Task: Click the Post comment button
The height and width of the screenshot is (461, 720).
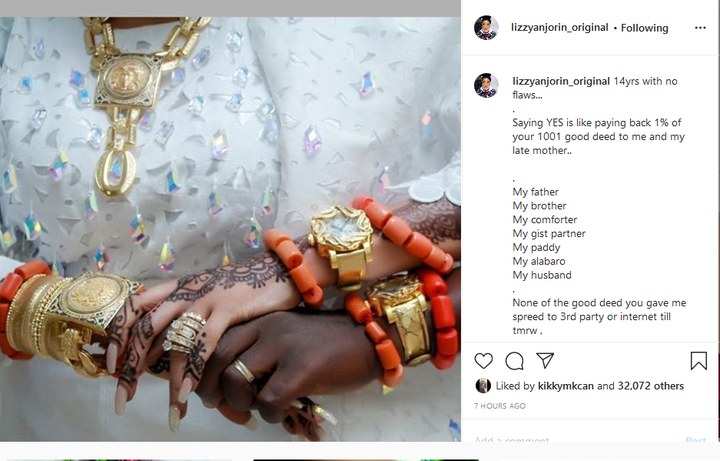Action: pos(696,439)
